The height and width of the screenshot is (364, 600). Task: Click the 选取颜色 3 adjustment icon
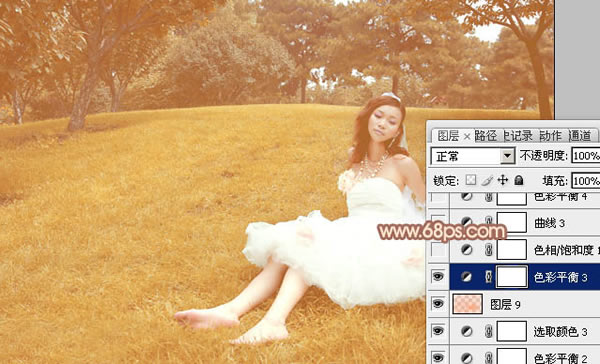(466, 331)
